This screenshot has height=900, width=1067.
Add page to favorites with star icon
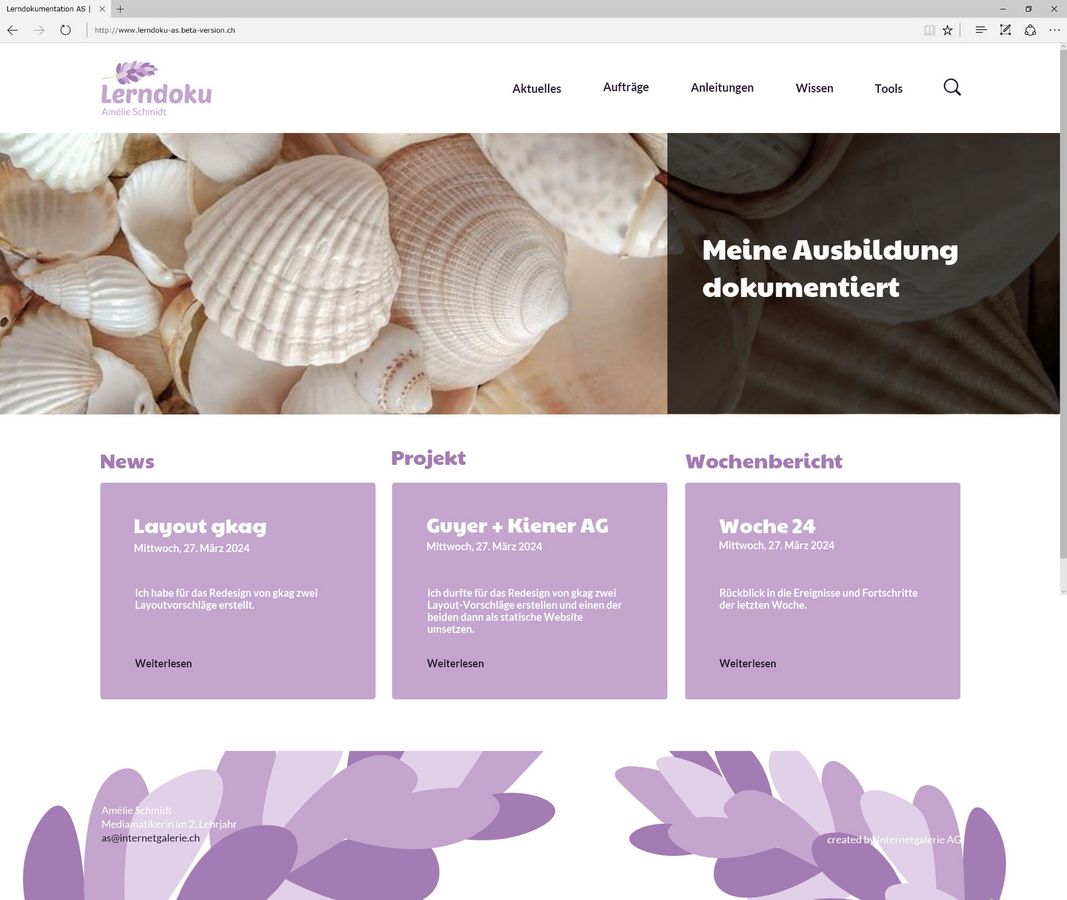coord(947,30)
